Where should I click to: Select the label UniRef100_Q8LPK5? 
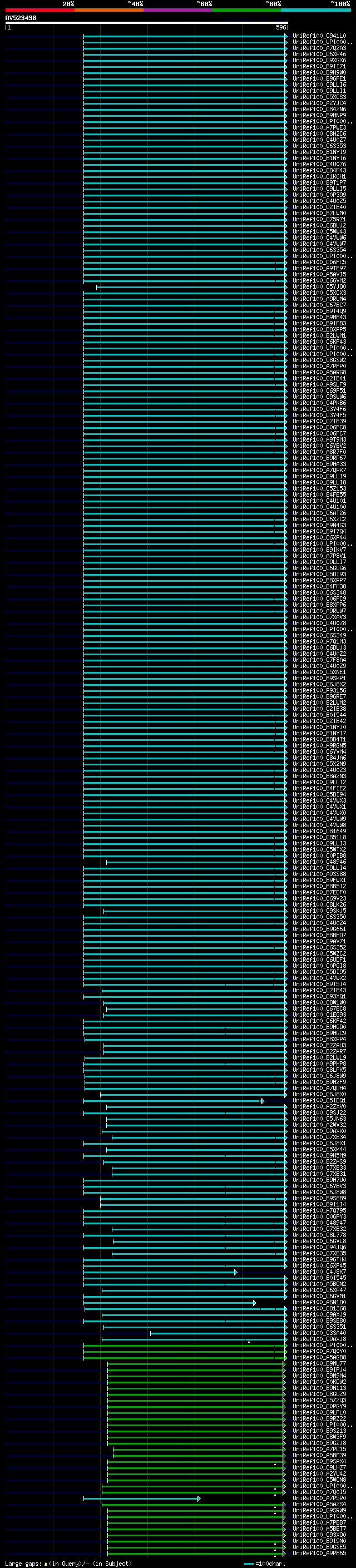pos(319,1070)
